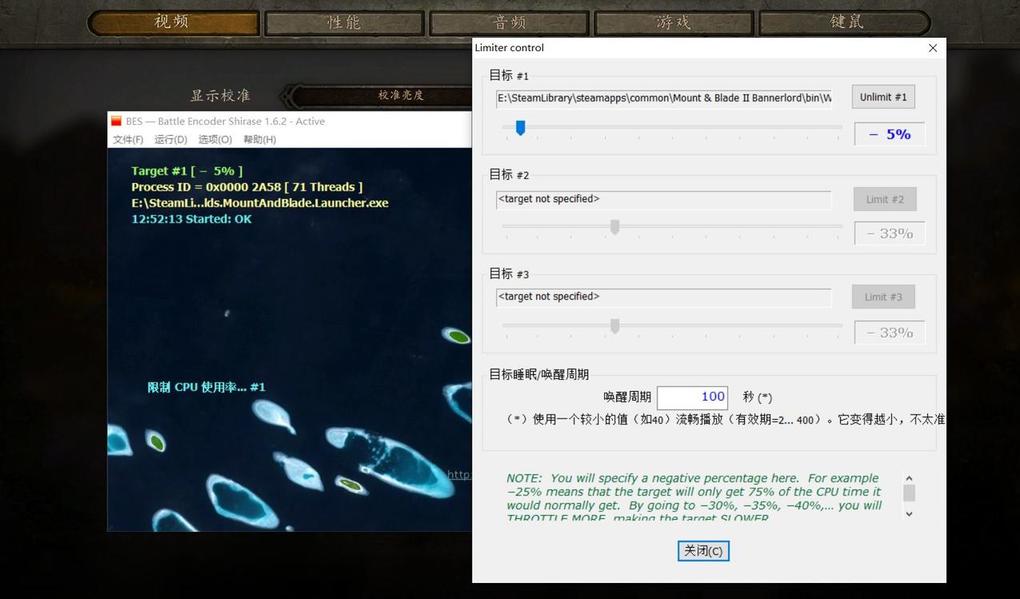The width and height of the screenshot is (1020, 599).
Task: Switch to the 视频 settings tab
Action: (173, 23)
